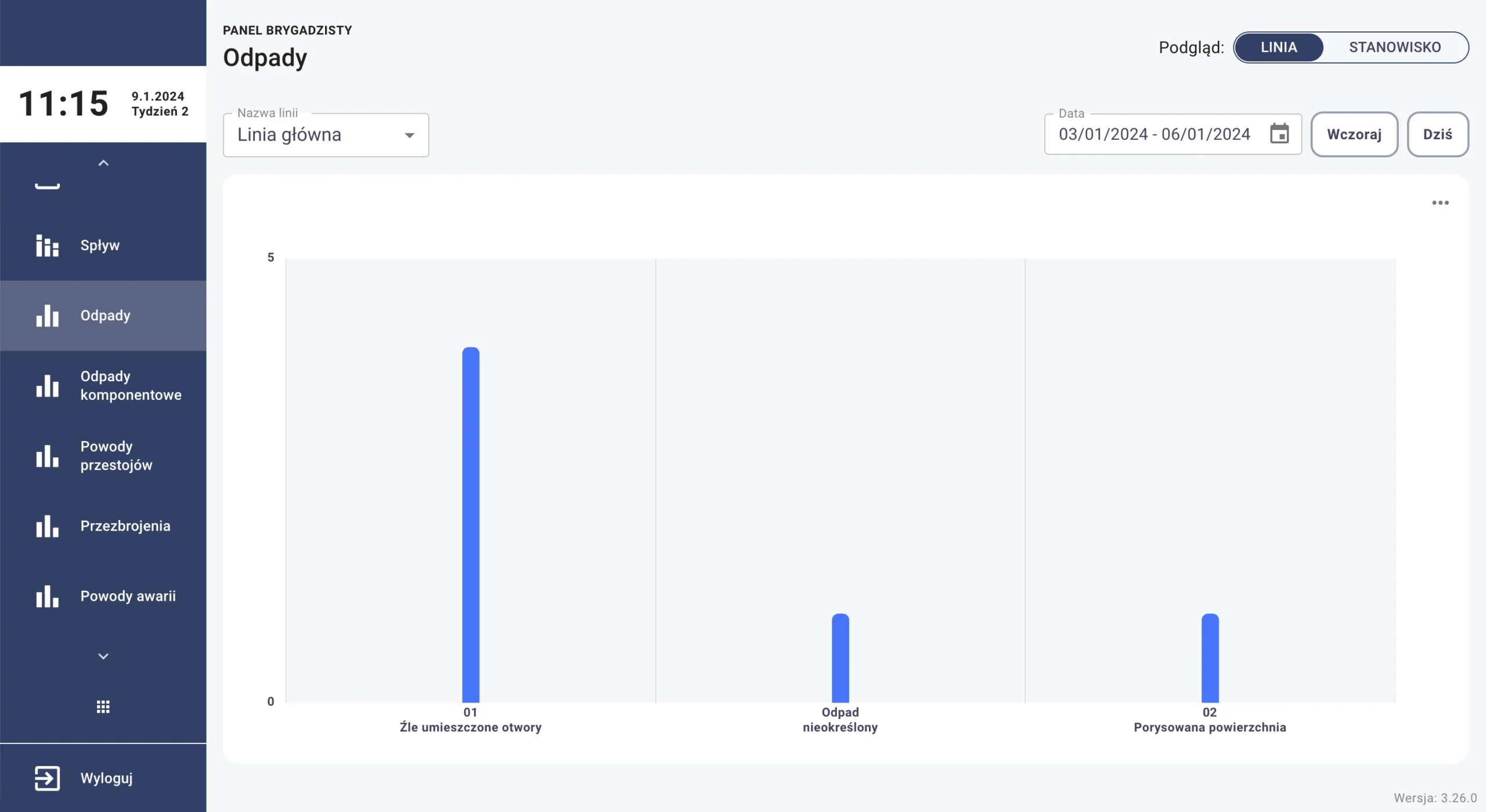Switch preview to STANOWISKO
This screenshot has height=812, width=1486.
tap(1394, 48)
